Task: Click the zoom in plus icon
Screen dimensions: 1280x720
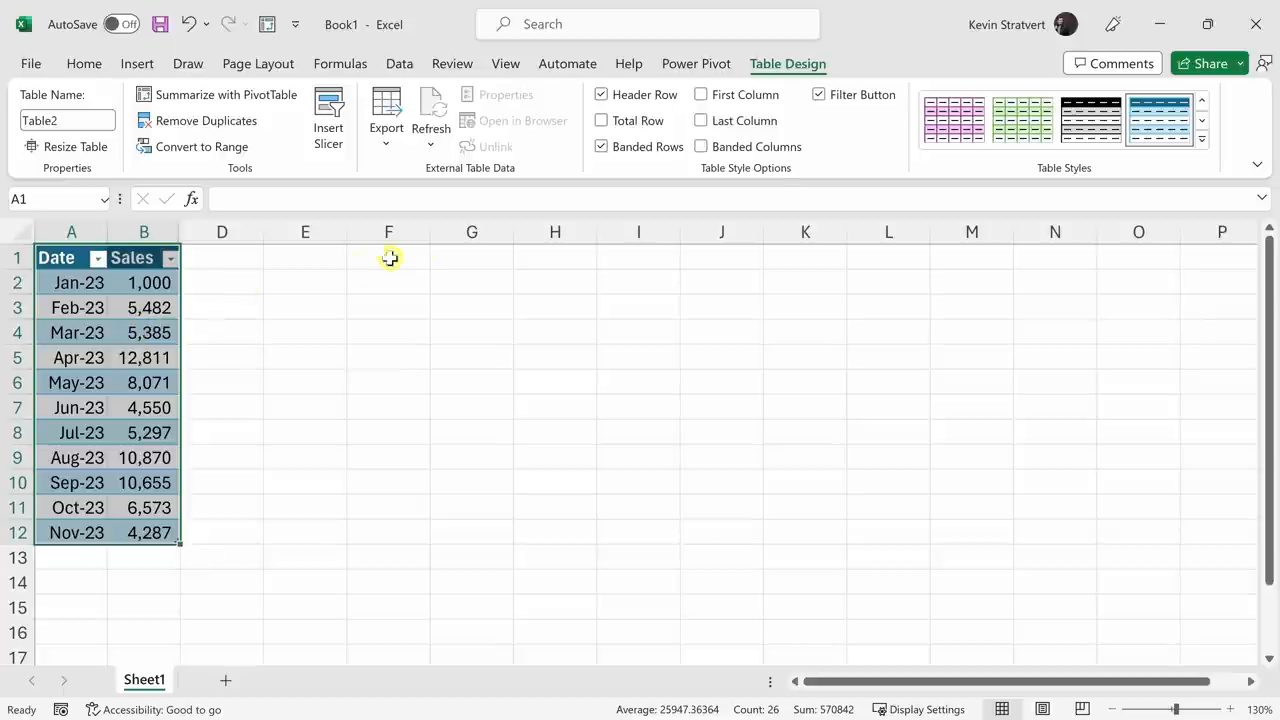Action: 1230,709
